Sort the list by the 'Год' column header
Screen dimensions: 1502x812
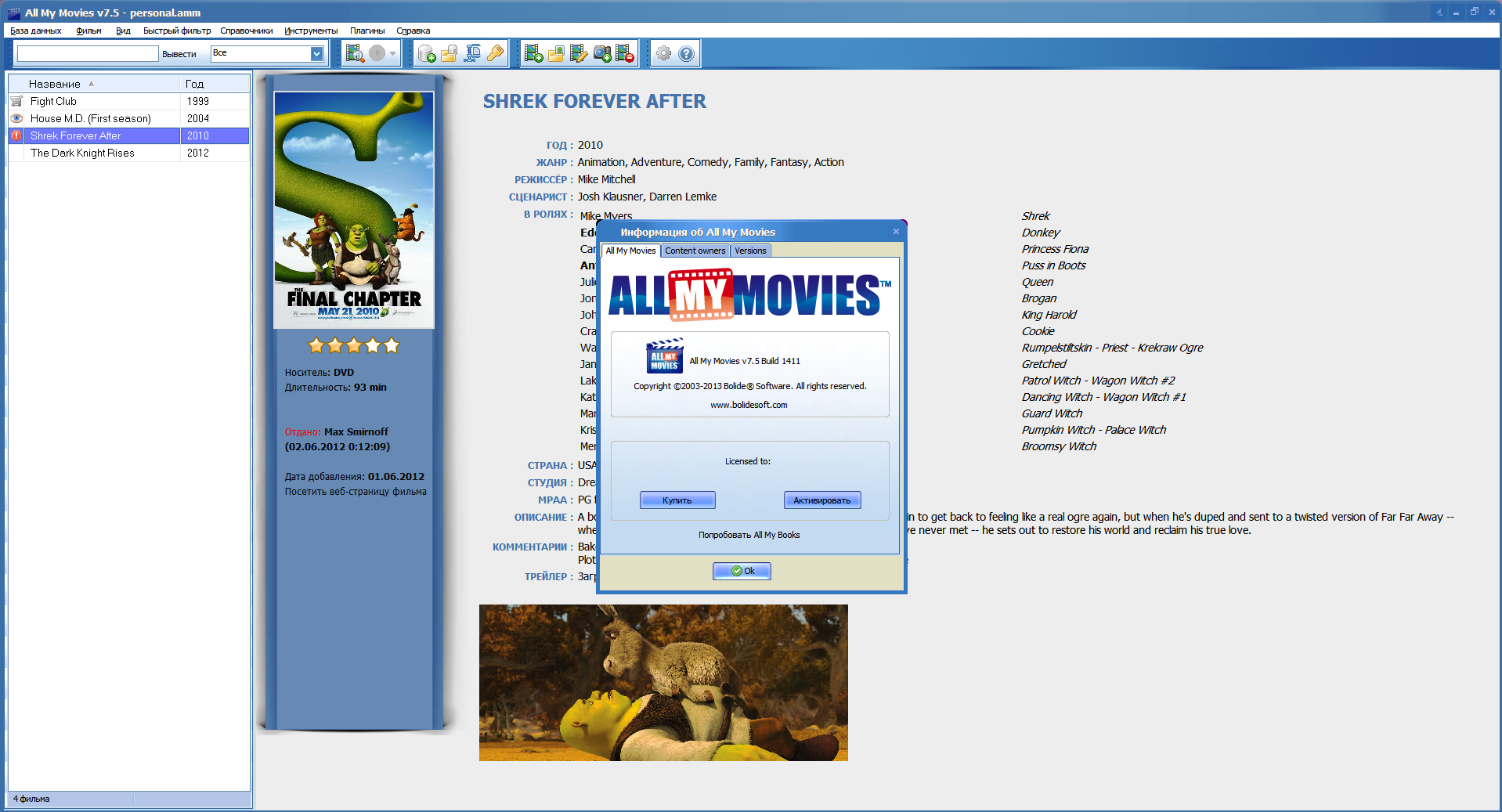[215, 84]
